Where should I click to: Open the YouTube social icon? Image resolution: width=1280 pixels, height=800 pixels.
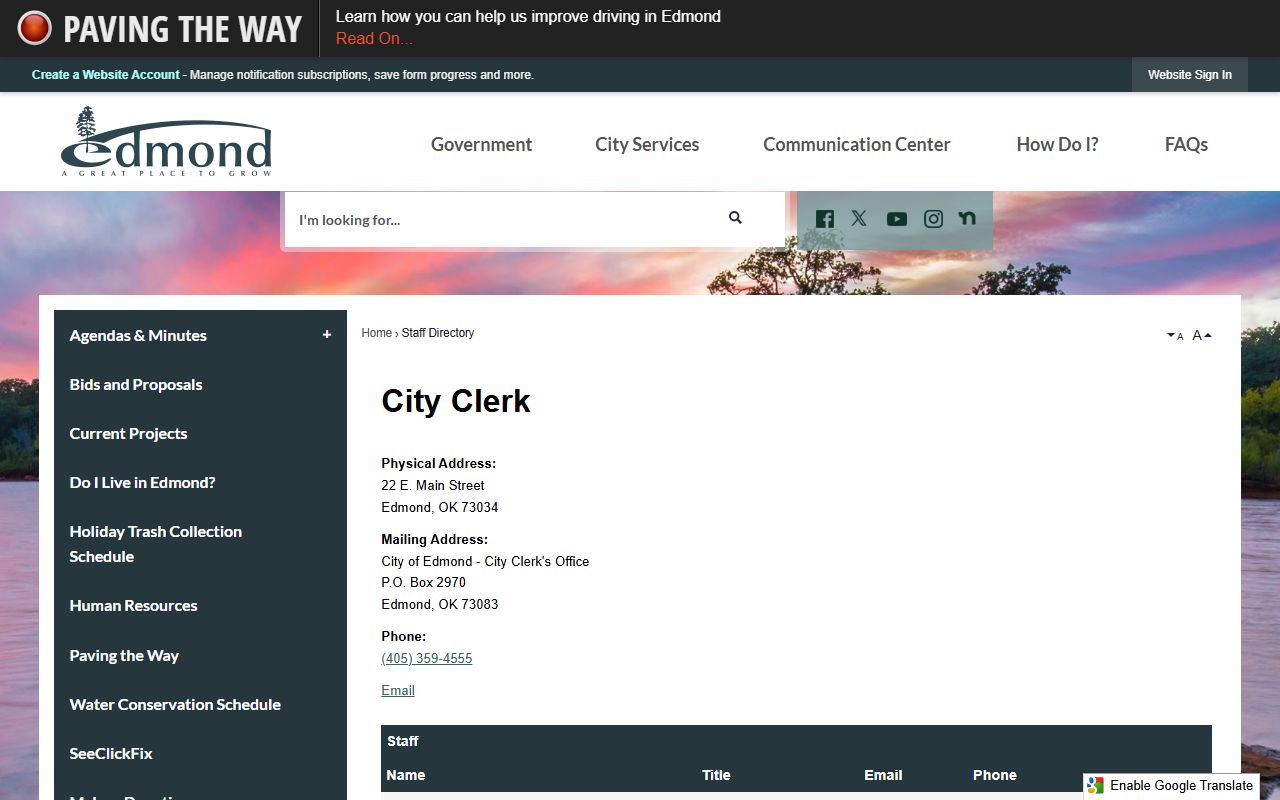(x=897, y=219)
